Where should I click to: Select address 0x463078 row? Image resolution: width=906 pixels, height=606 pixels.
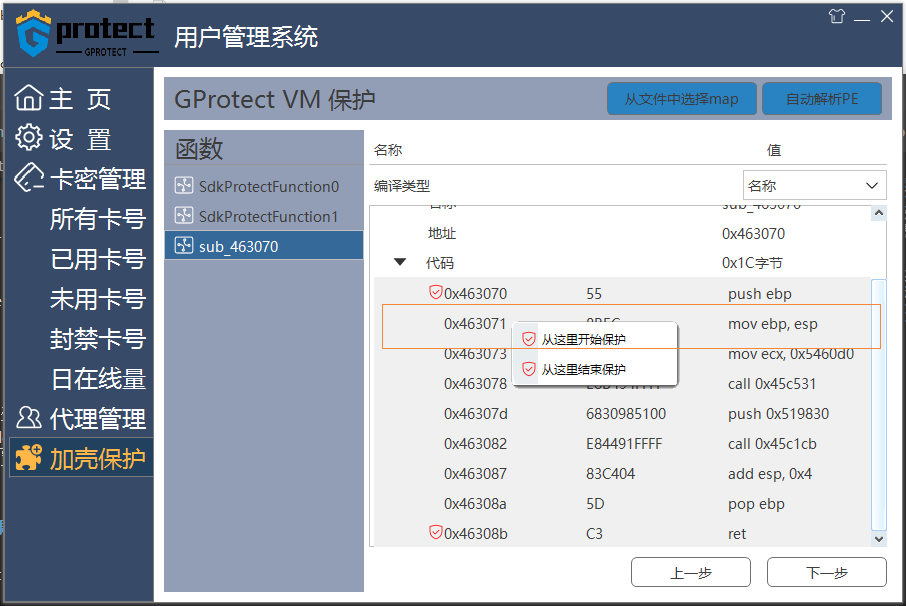pyautogui.click(x=622, y=384)
